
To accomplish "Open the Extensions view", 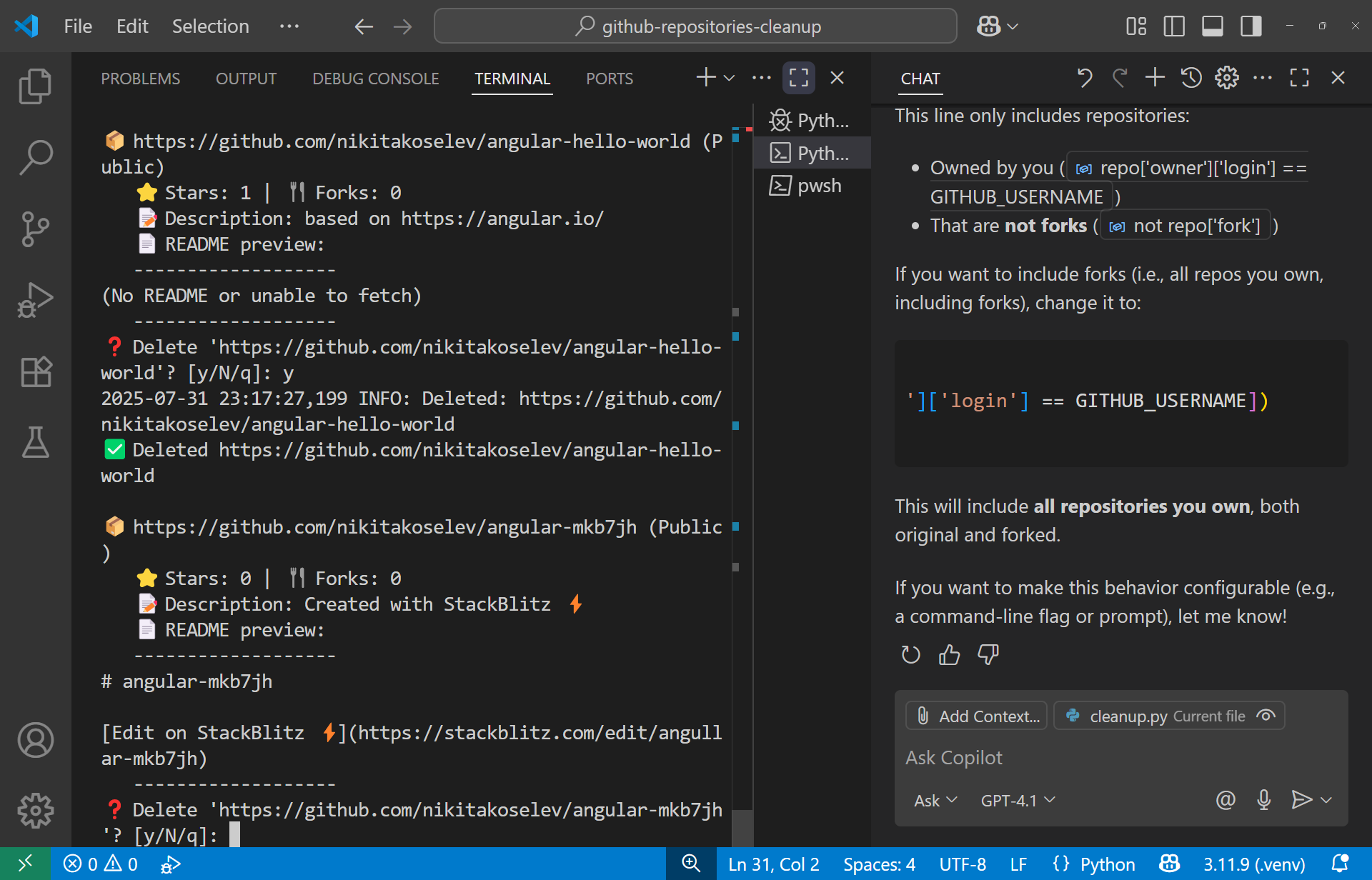I will [35, 372].
